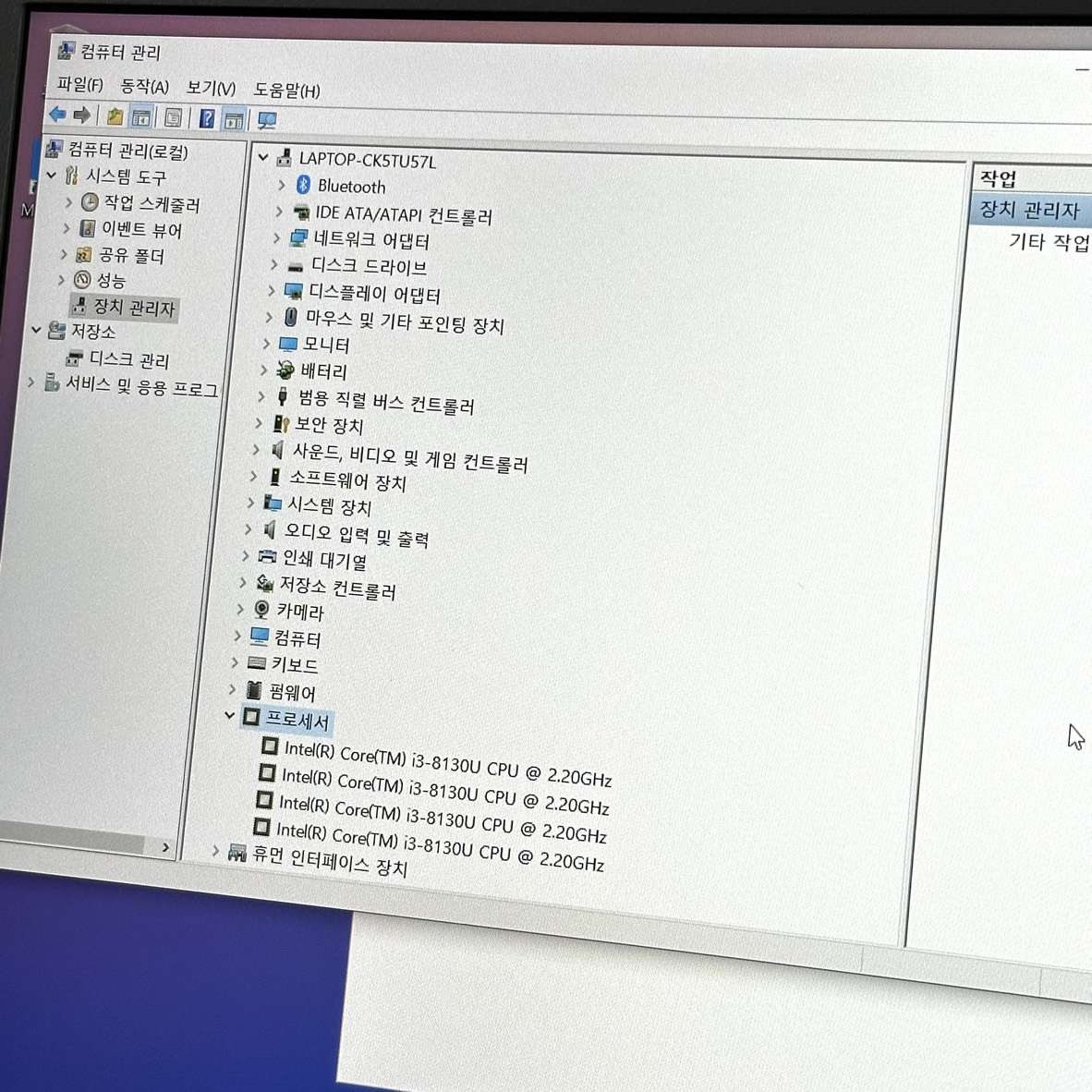Collapse the 저장소 tree node
This screenshot has height=1092, width=1092.
pyautogui.click(x=36, y=330)
